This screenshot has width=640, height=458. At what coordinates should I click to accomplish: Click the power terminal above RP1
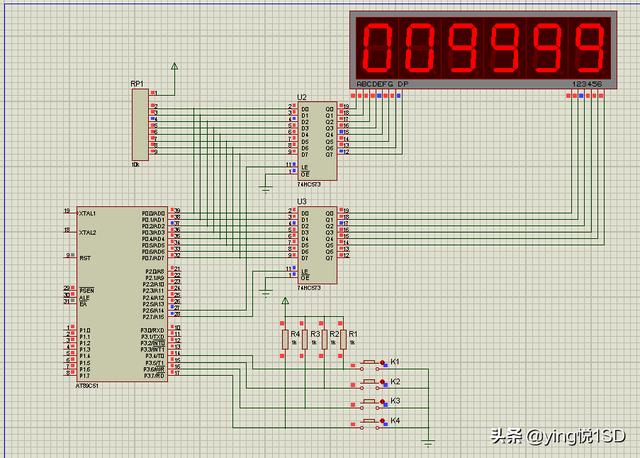[x=174, y=67]
